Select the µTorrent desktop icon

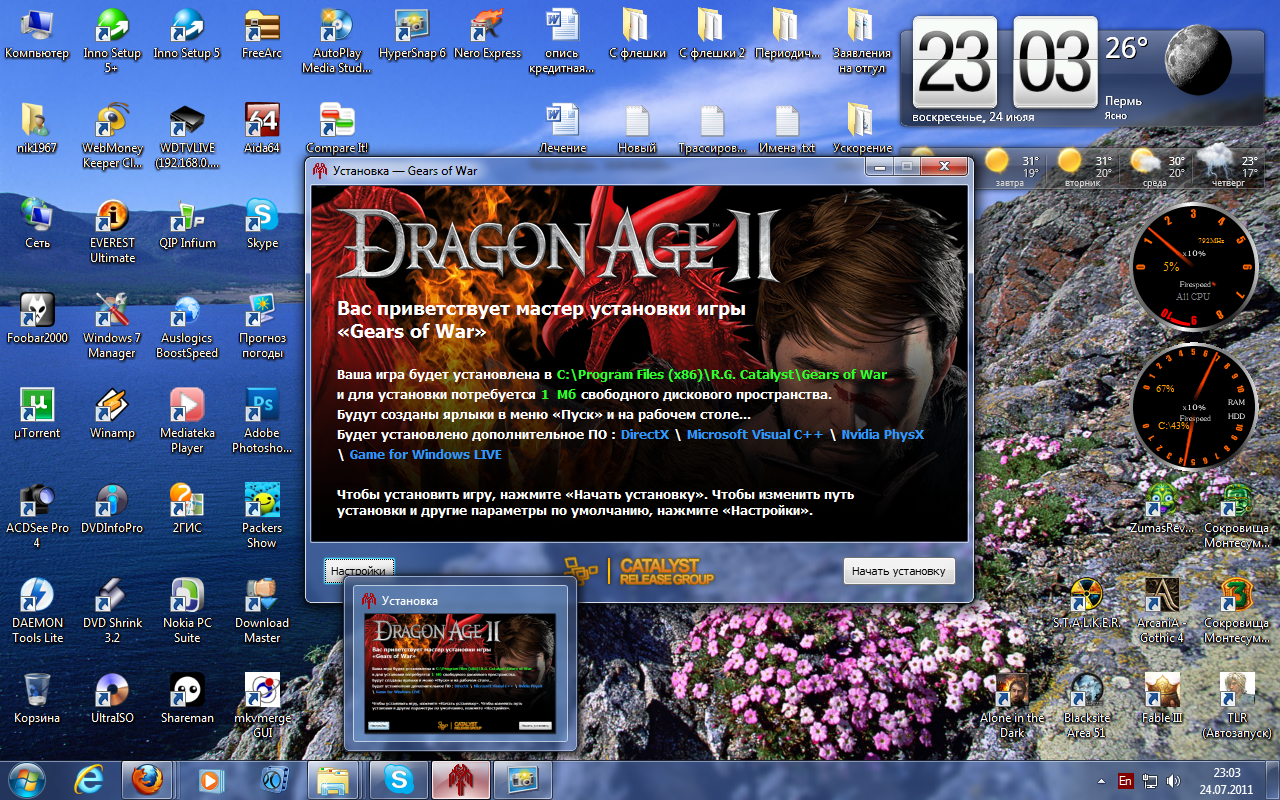(37, 413)
